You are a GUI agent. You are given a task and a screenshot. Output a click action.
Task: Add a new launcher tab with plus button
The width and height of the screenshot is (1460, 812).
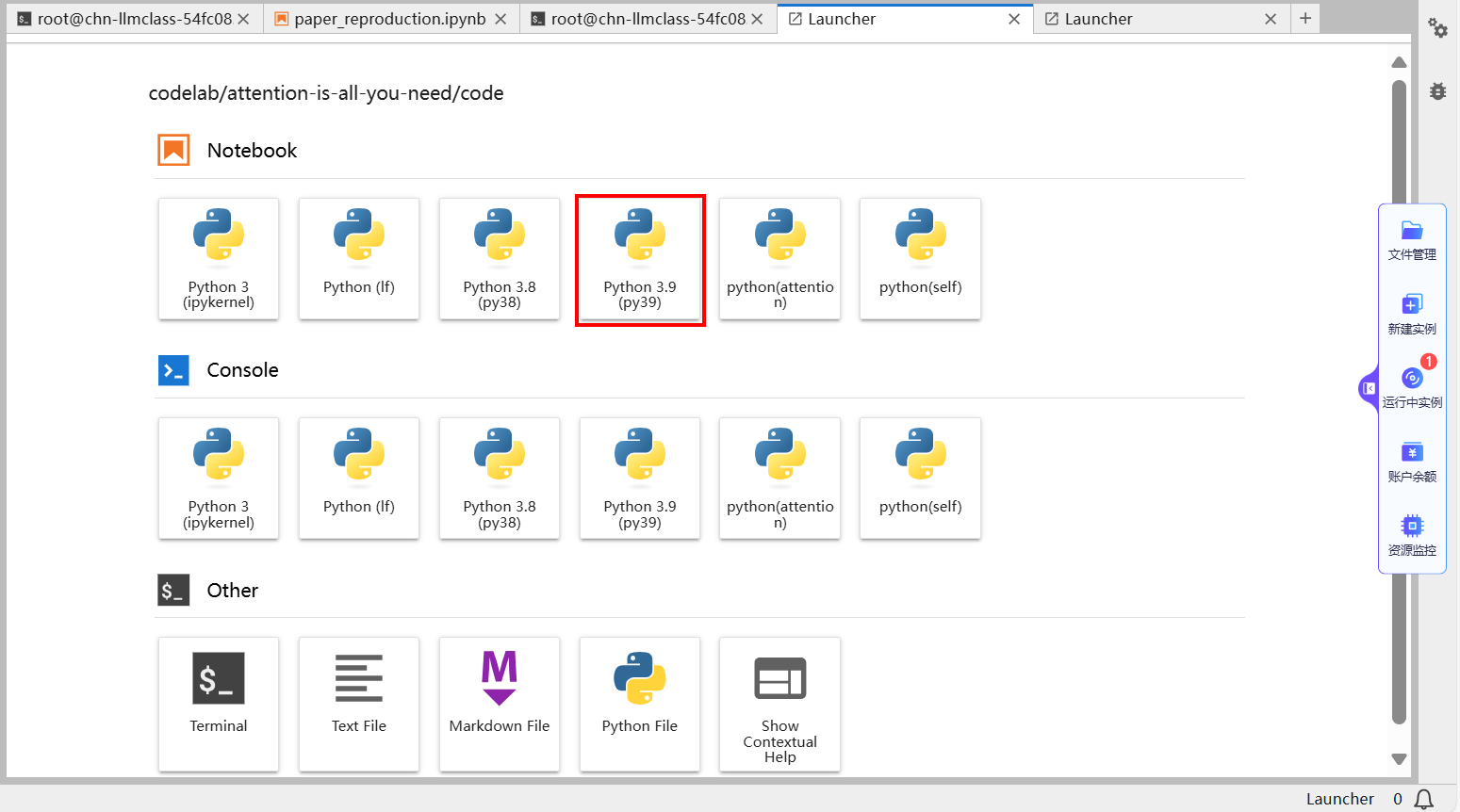1305,19
